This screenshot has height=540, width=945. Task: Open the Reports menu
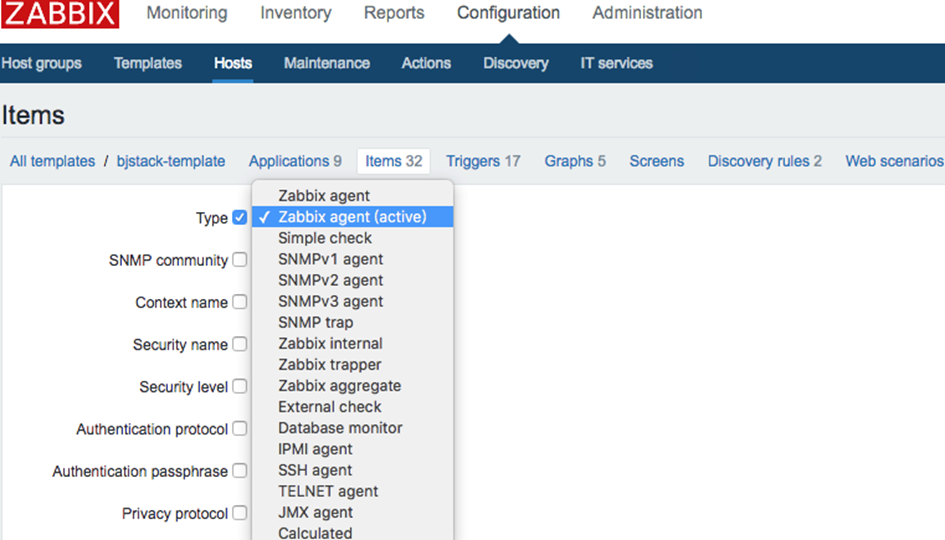pos(394,13)
